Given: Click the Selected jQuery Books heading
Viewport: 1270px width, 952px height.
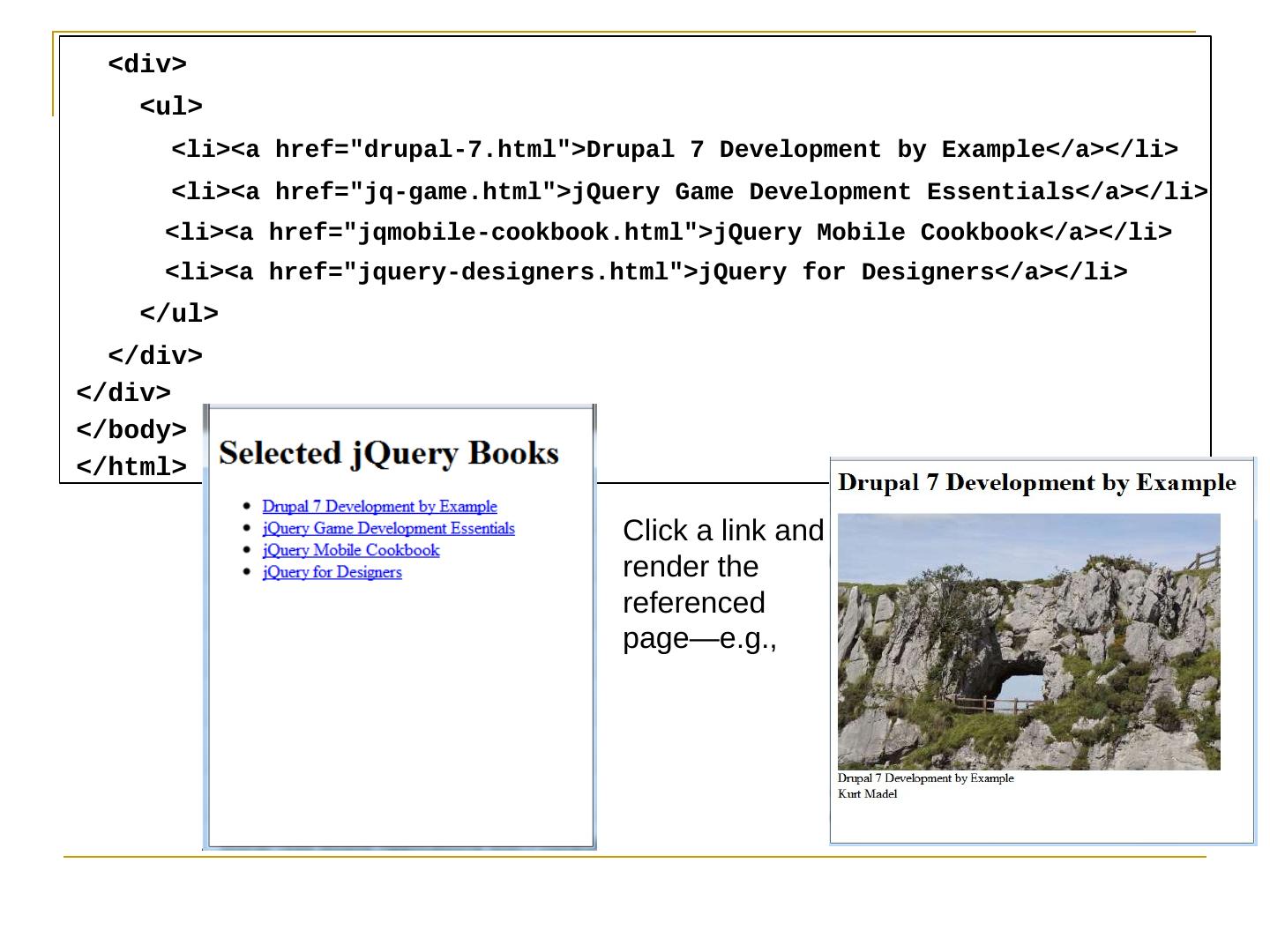Looking at the screenshot, I should coord(388,453).
